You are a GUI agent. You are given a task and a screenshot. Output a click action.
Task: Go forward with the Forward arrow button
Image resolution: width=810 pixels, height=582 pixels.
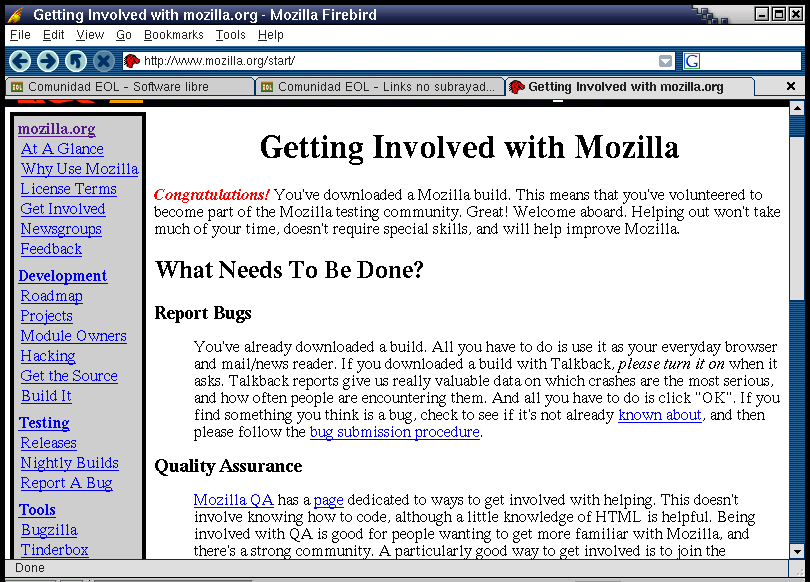[x=48, y=61]
